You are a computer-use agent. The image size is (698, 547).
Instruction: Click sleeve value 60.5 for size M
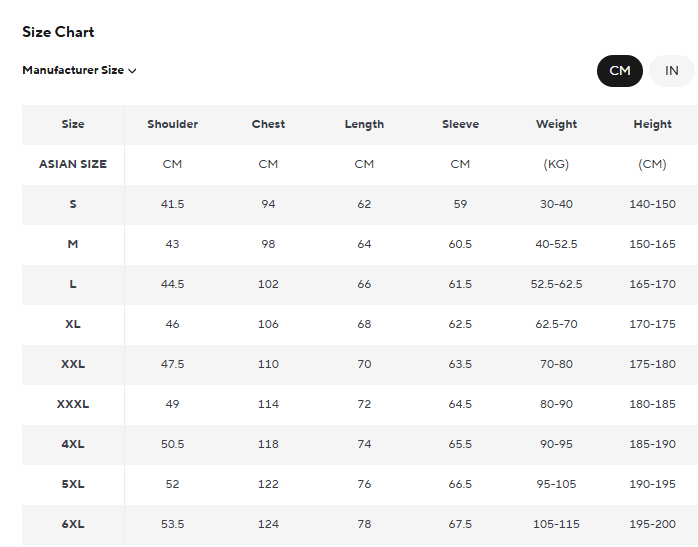click(460, 244)
